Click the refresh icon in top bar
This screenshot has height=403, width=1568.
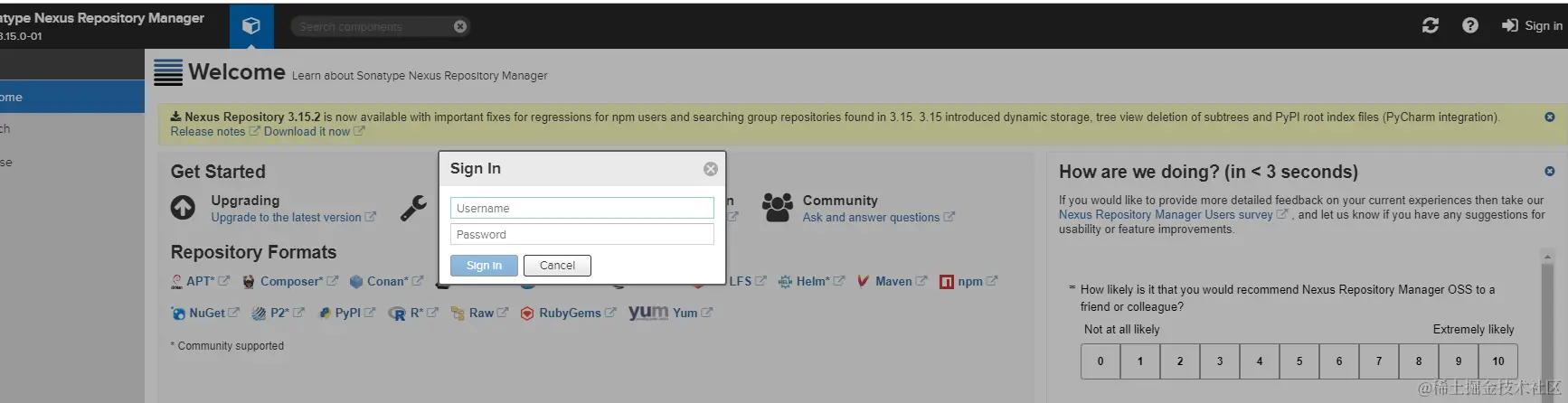pos(1430,25)
